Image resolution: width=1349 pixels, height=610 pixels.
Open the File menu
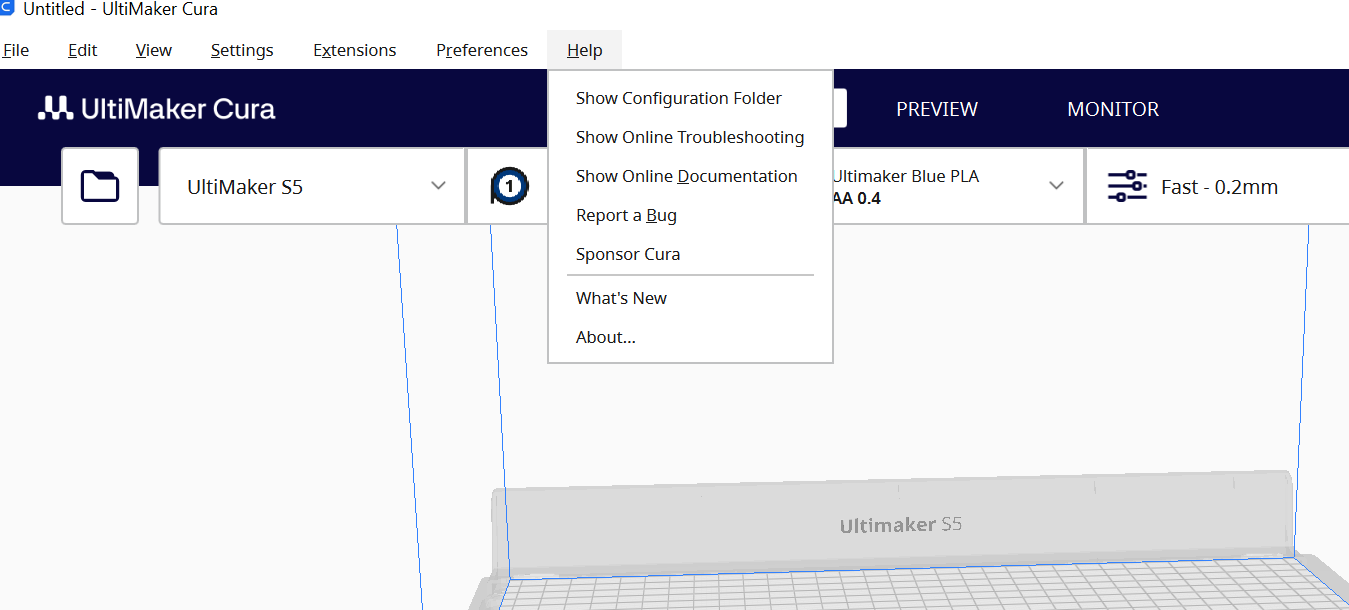pyautogui.click(x=16, y=50)
